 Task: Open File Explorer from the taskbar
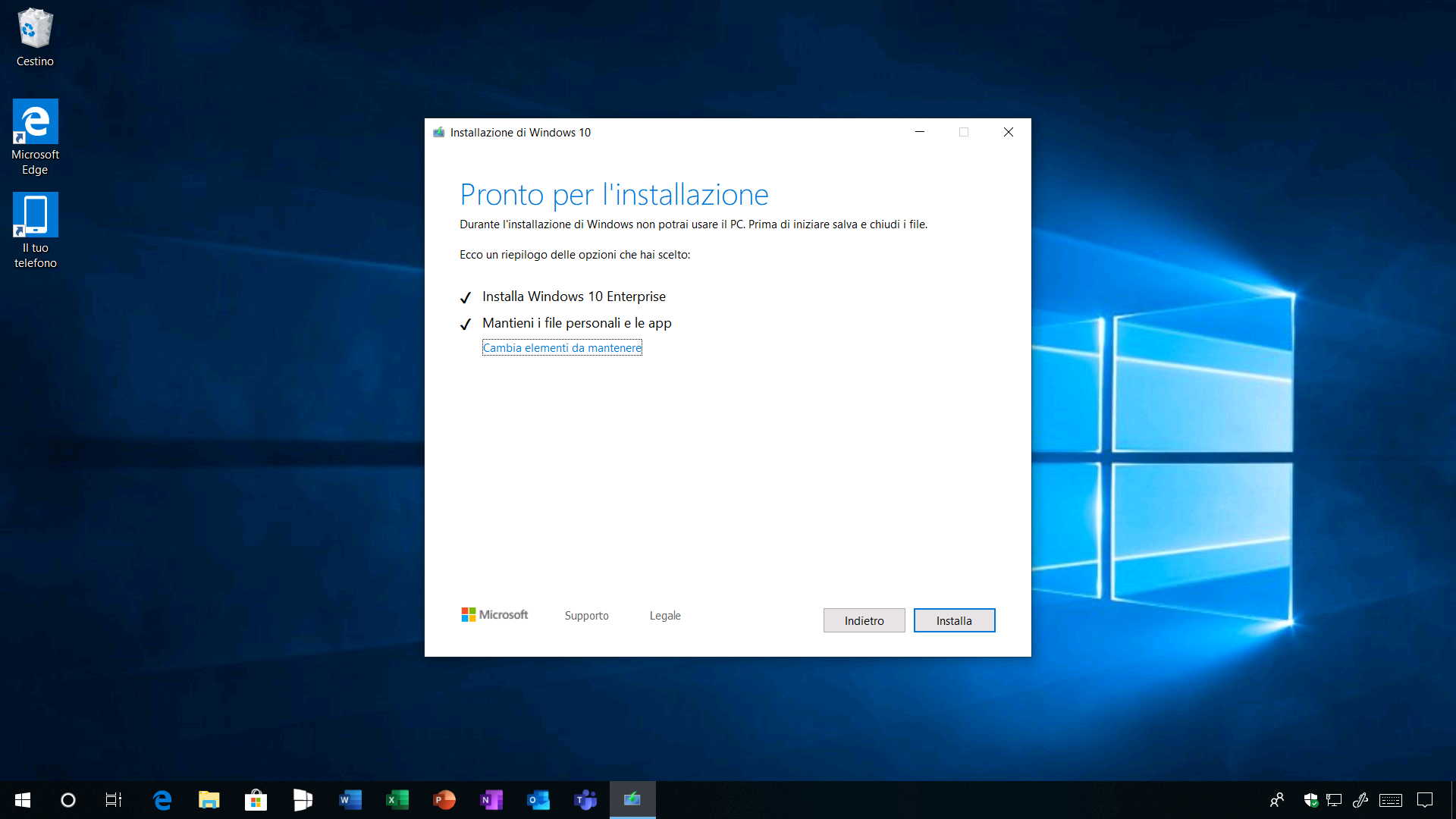pos(209,800)
